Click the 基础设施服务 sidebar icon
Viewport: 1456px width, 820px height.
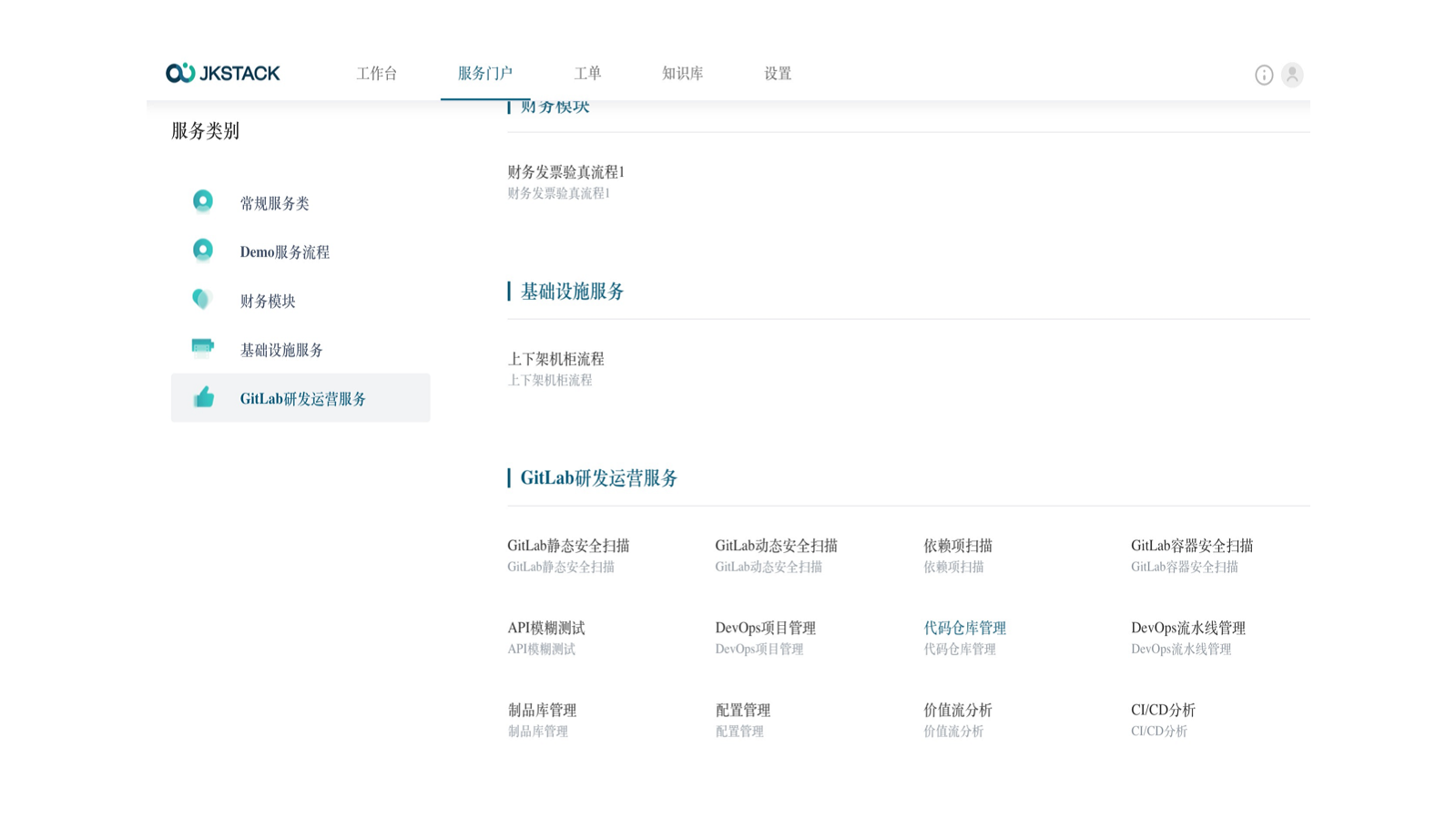click(202, 348)
